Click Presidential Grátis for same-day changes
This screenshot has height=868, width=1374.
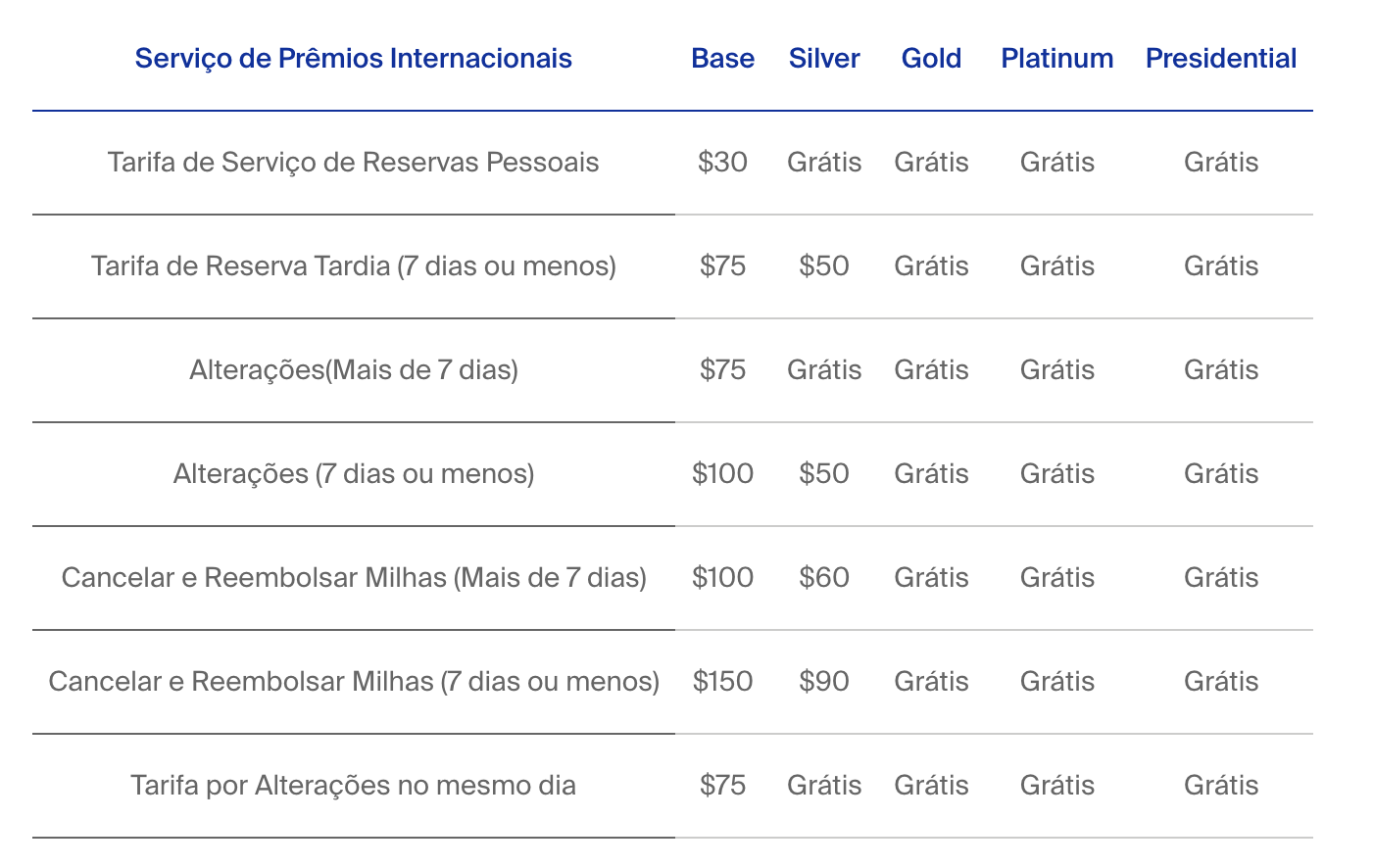click(x=1220, y=786)
